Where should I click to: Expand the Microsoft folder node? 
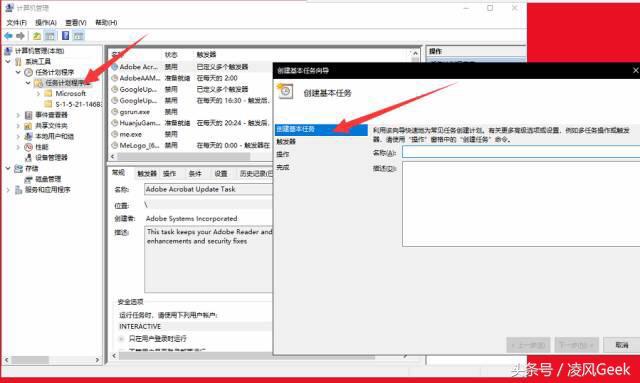[x=38, y=94]
